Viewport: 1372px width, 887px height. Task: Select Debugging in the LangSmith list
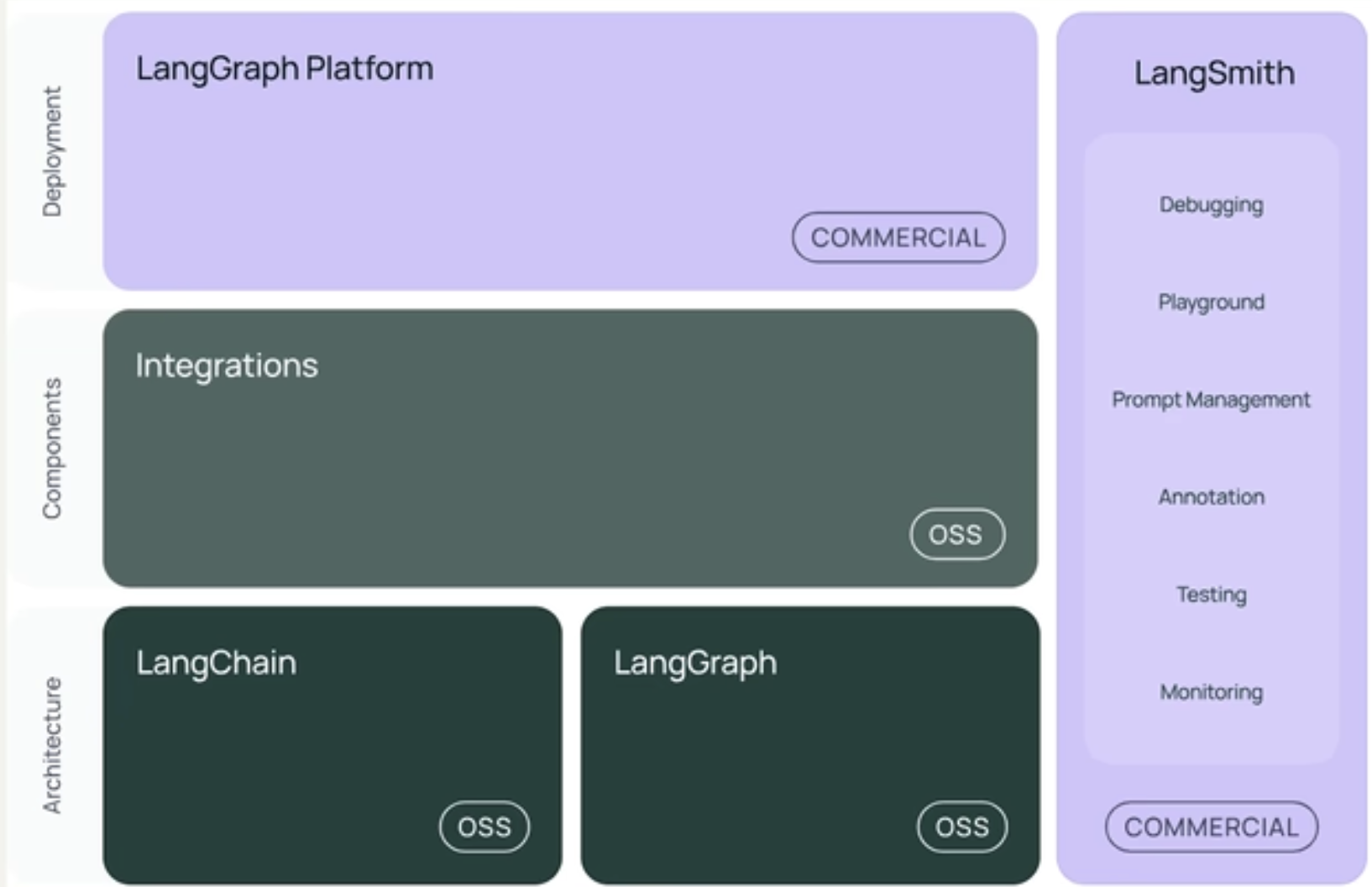(1211, 205)
